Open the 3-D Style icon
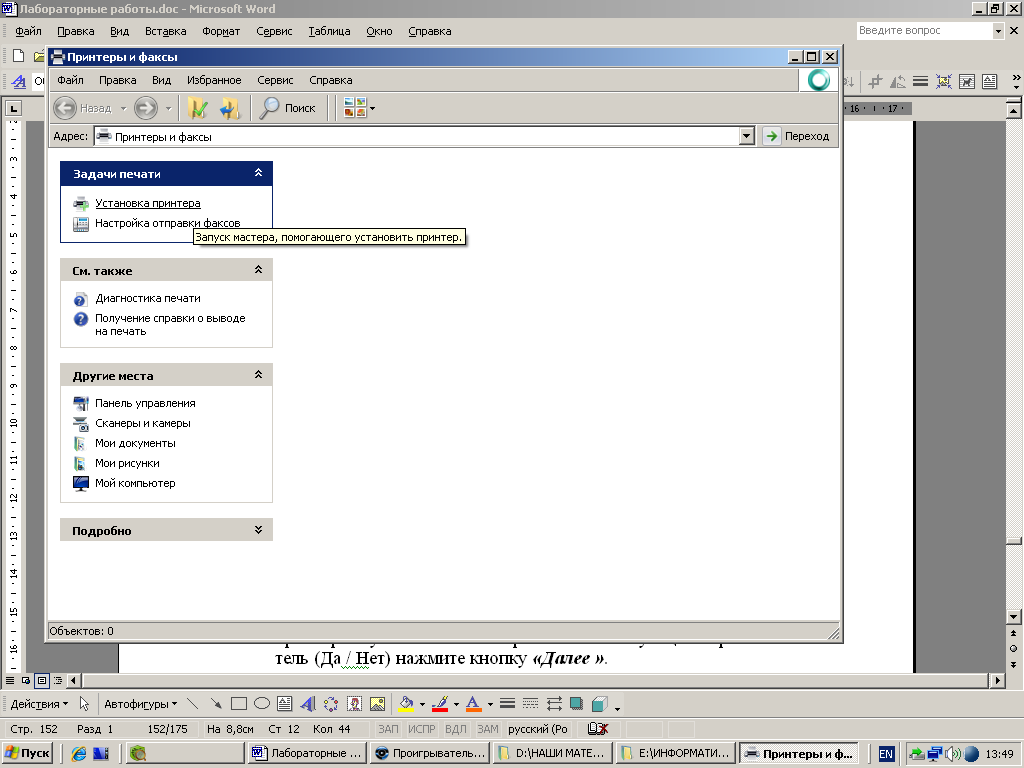Viewport: 1024px width, 768px height. tap(600, 704)
